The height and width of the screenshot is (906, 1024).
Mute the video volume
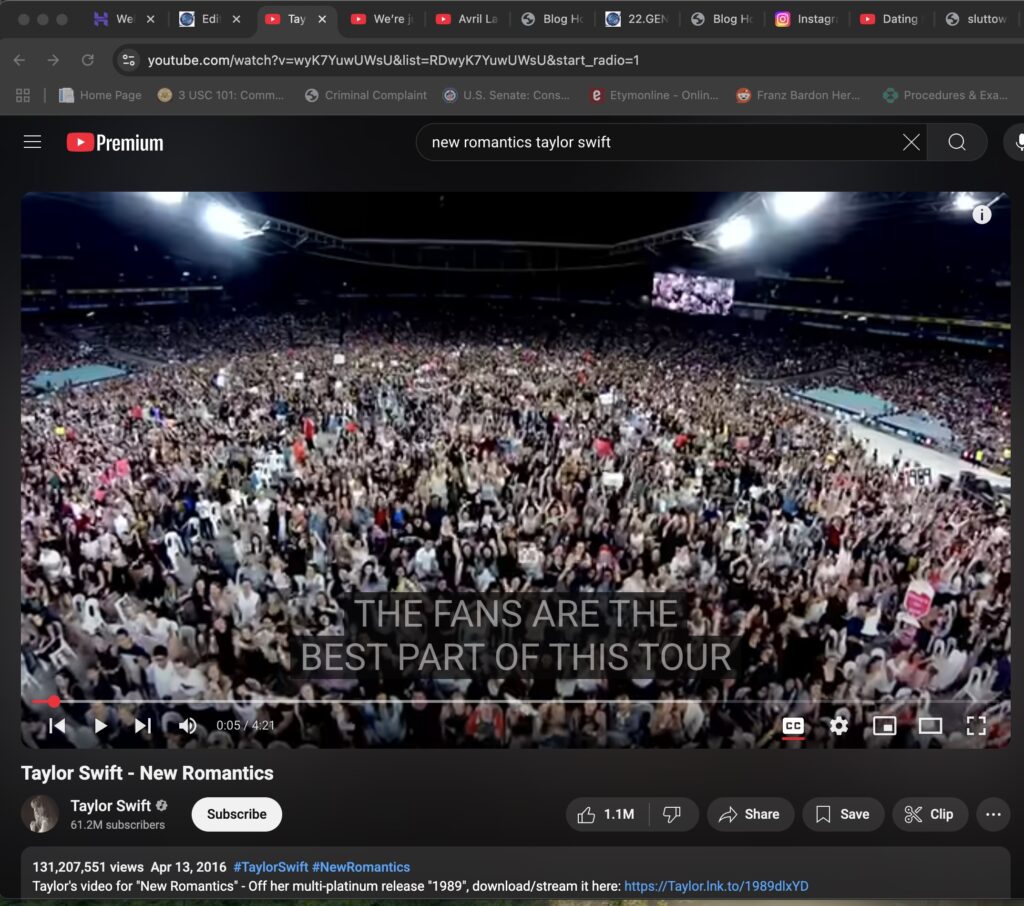(187, 726)
